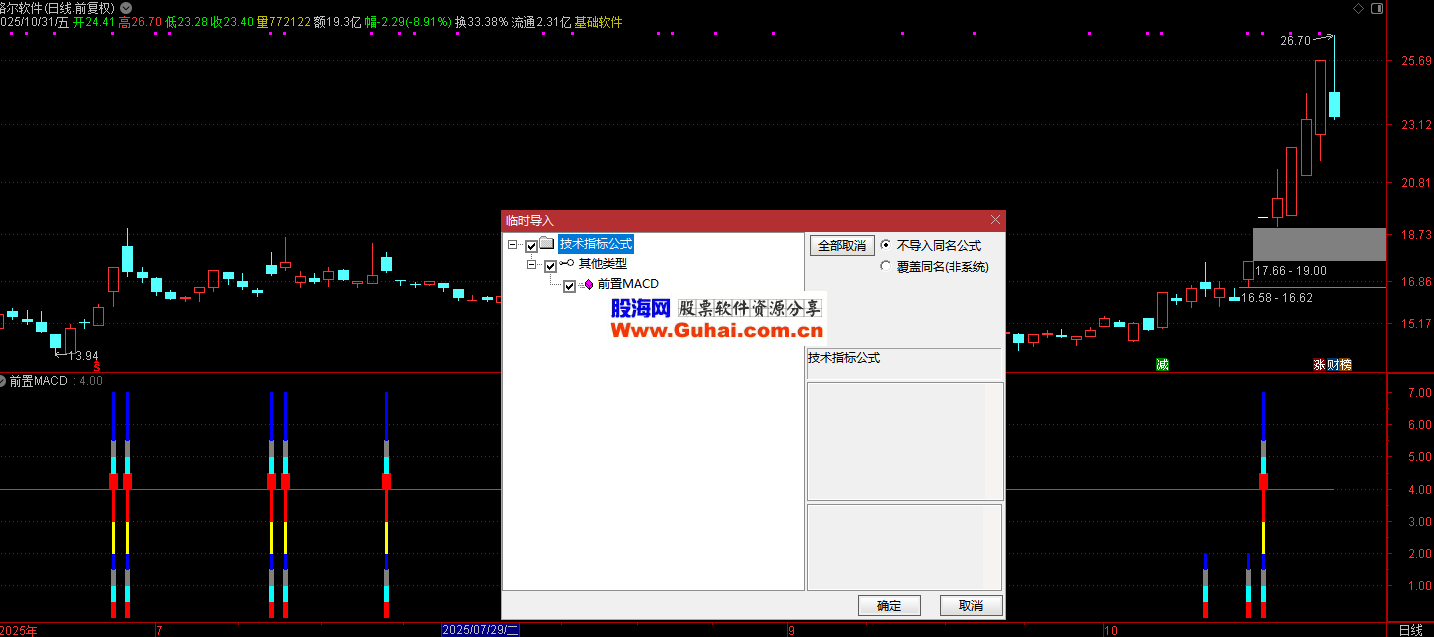Screen dimensions: 1434x637
Task: Click the 日线 period label at bottom-right
Action: tap(1410, 630)
